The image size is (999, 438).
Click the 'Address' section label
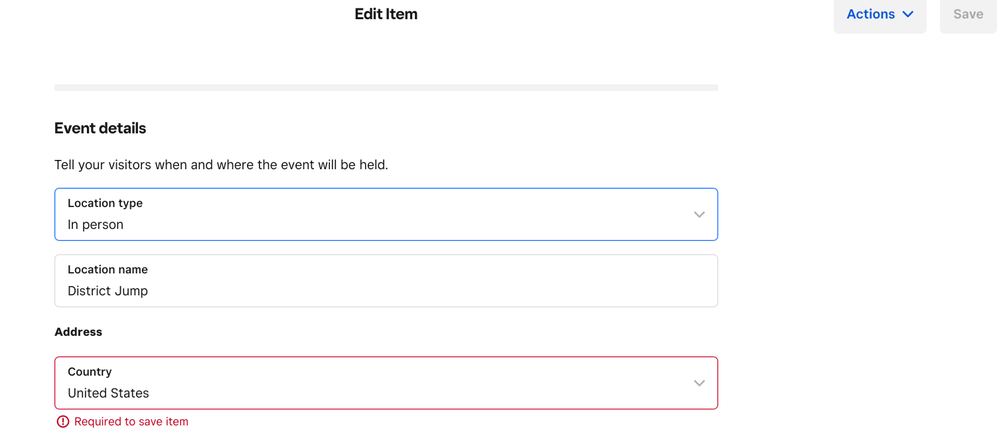coord(78,332)
